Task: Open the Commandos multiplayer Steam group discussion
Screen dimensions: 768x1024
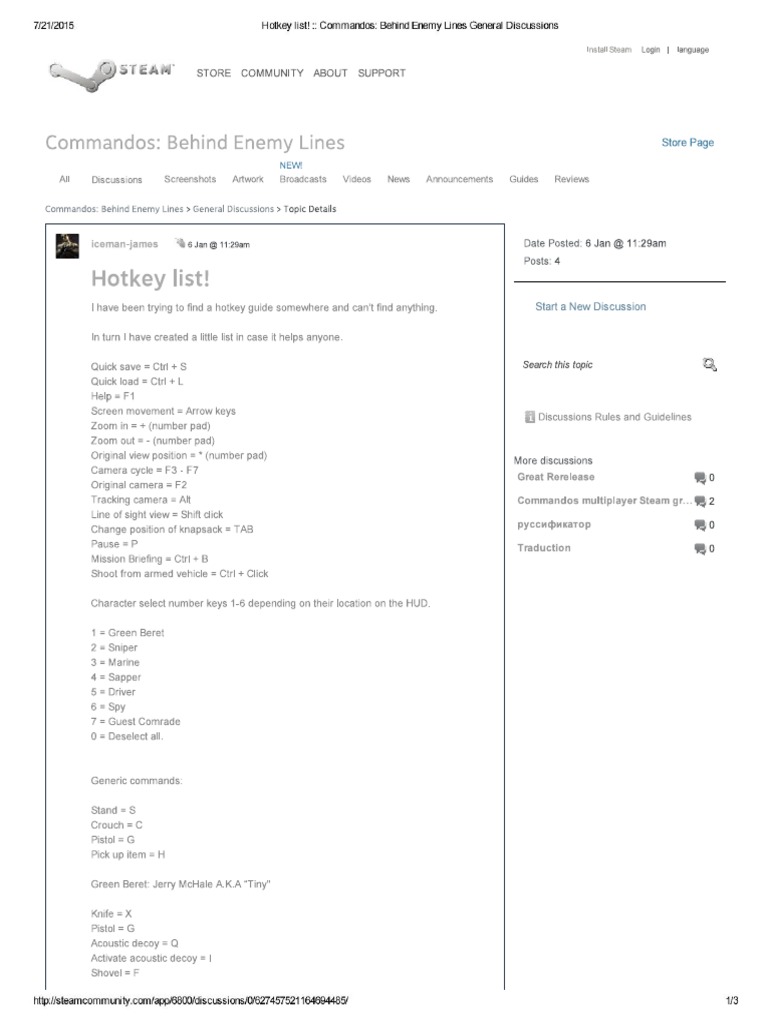Action: (x=604, y=501)
